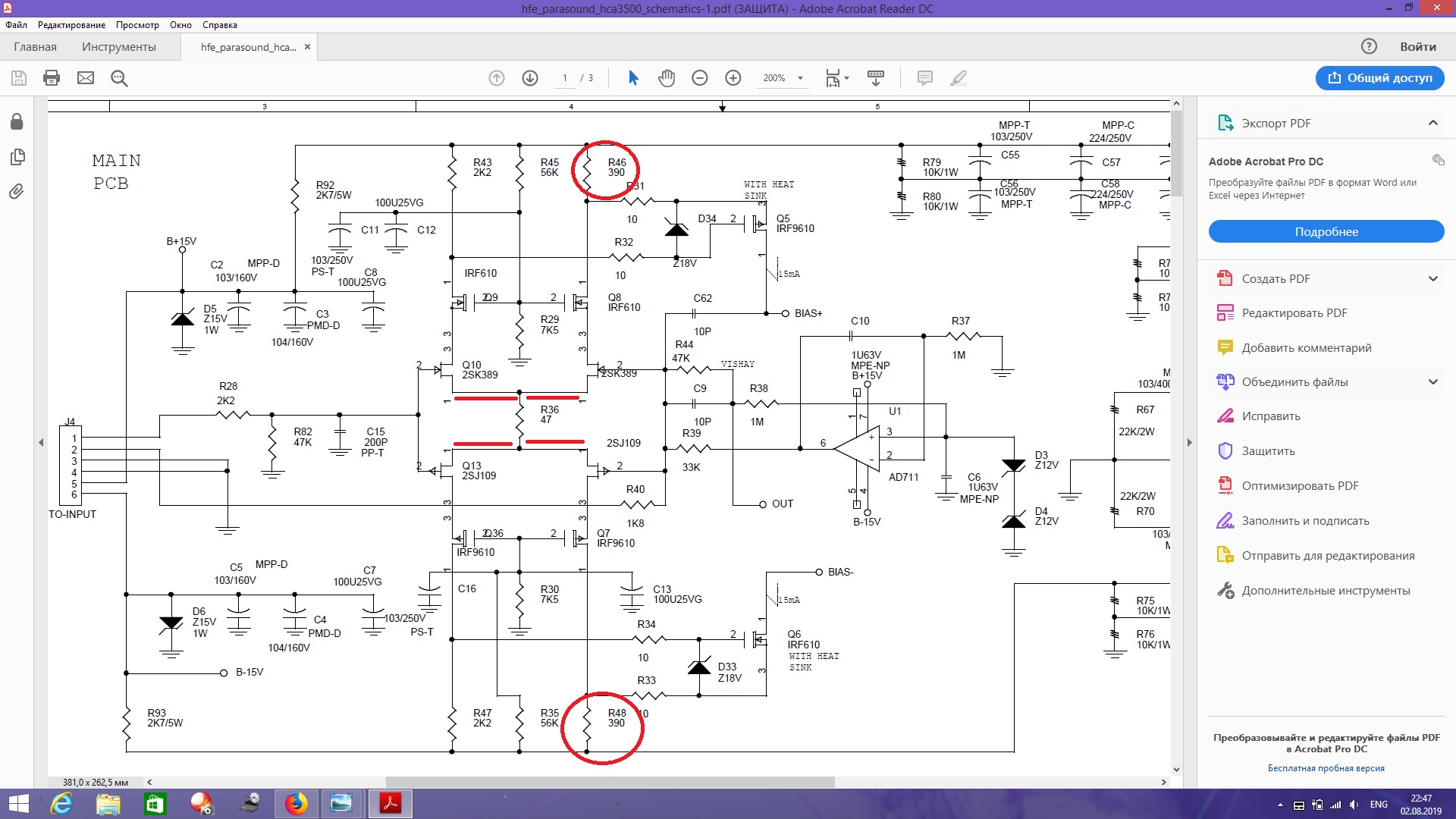Go to next page arrow

(x=530, y=78)
